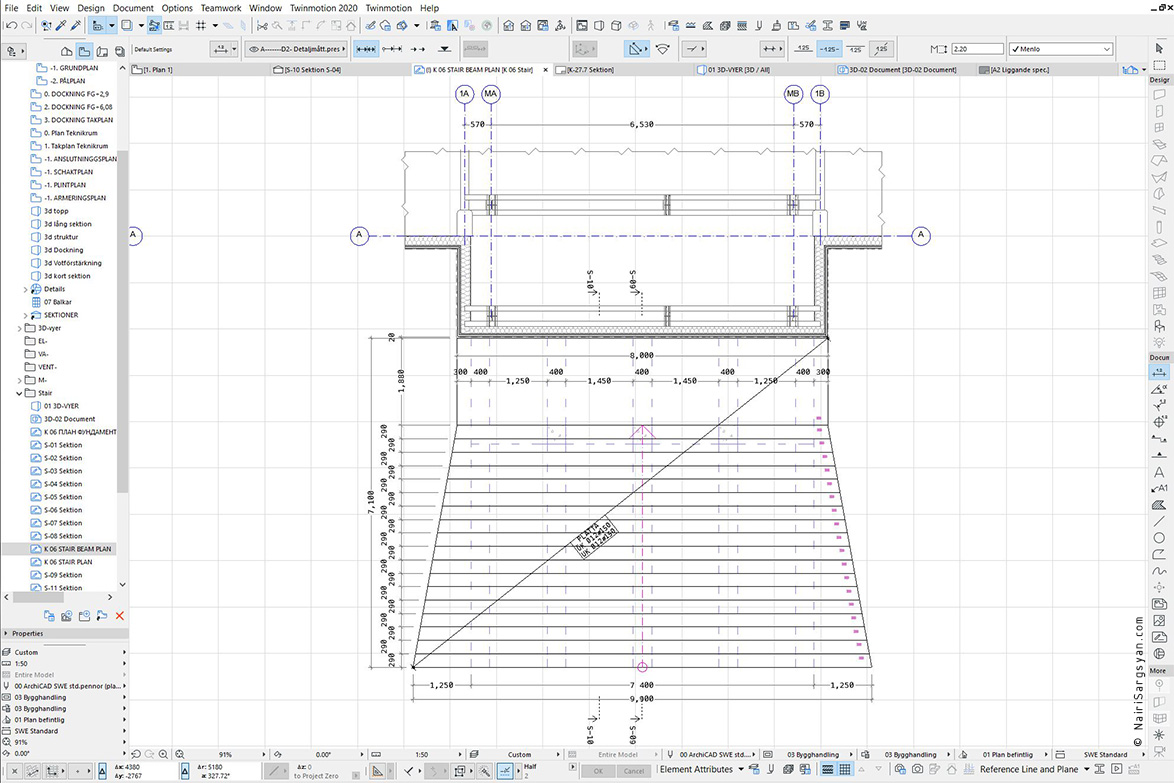Toggle static dimension wifi-shaped icon

[663, 49]
